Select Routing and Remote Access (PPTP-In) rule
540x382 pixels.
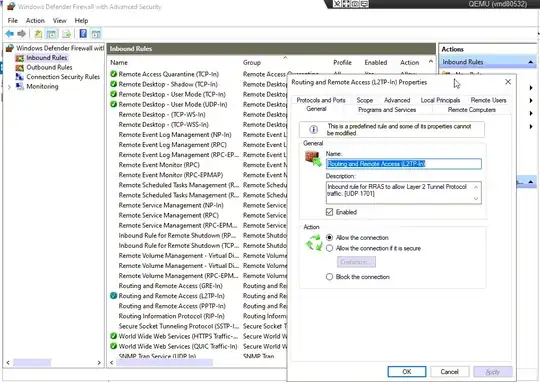(x=172, y=306)
